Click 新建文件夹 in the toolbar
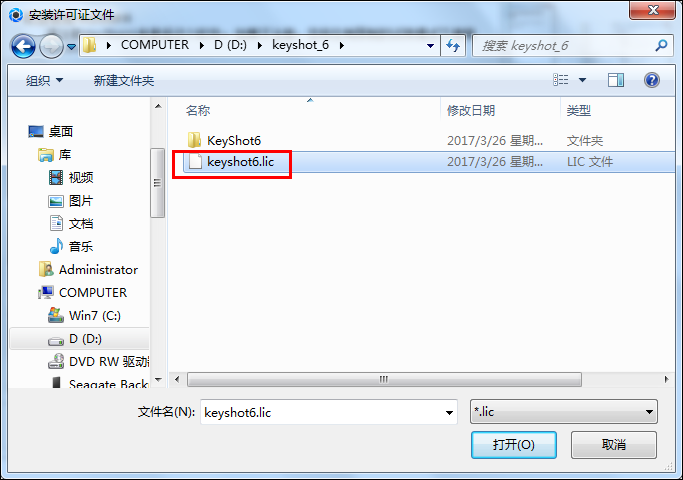683x480 pixels. (124, 81)
